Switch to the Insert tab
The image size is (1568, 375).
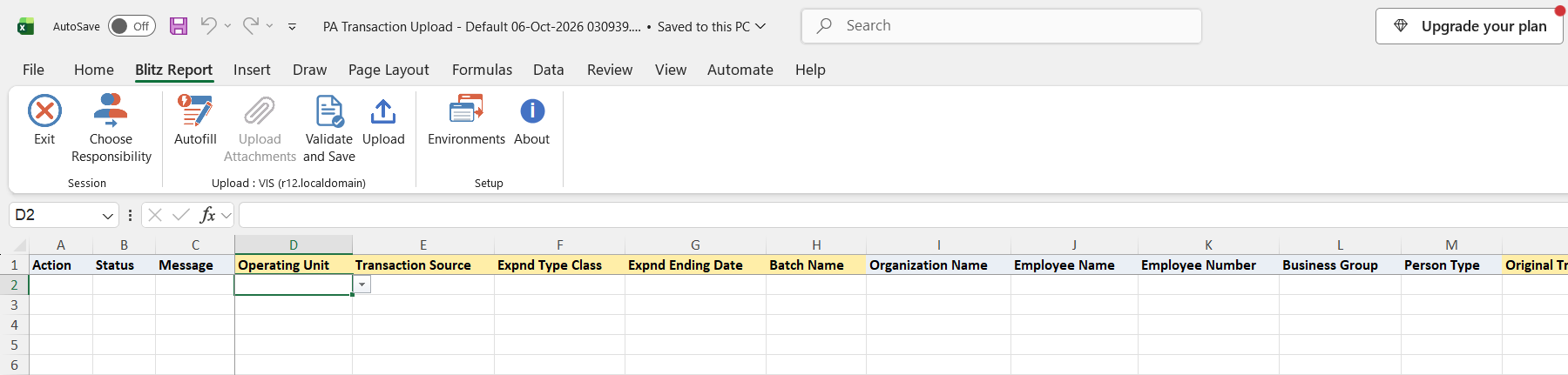252,70
